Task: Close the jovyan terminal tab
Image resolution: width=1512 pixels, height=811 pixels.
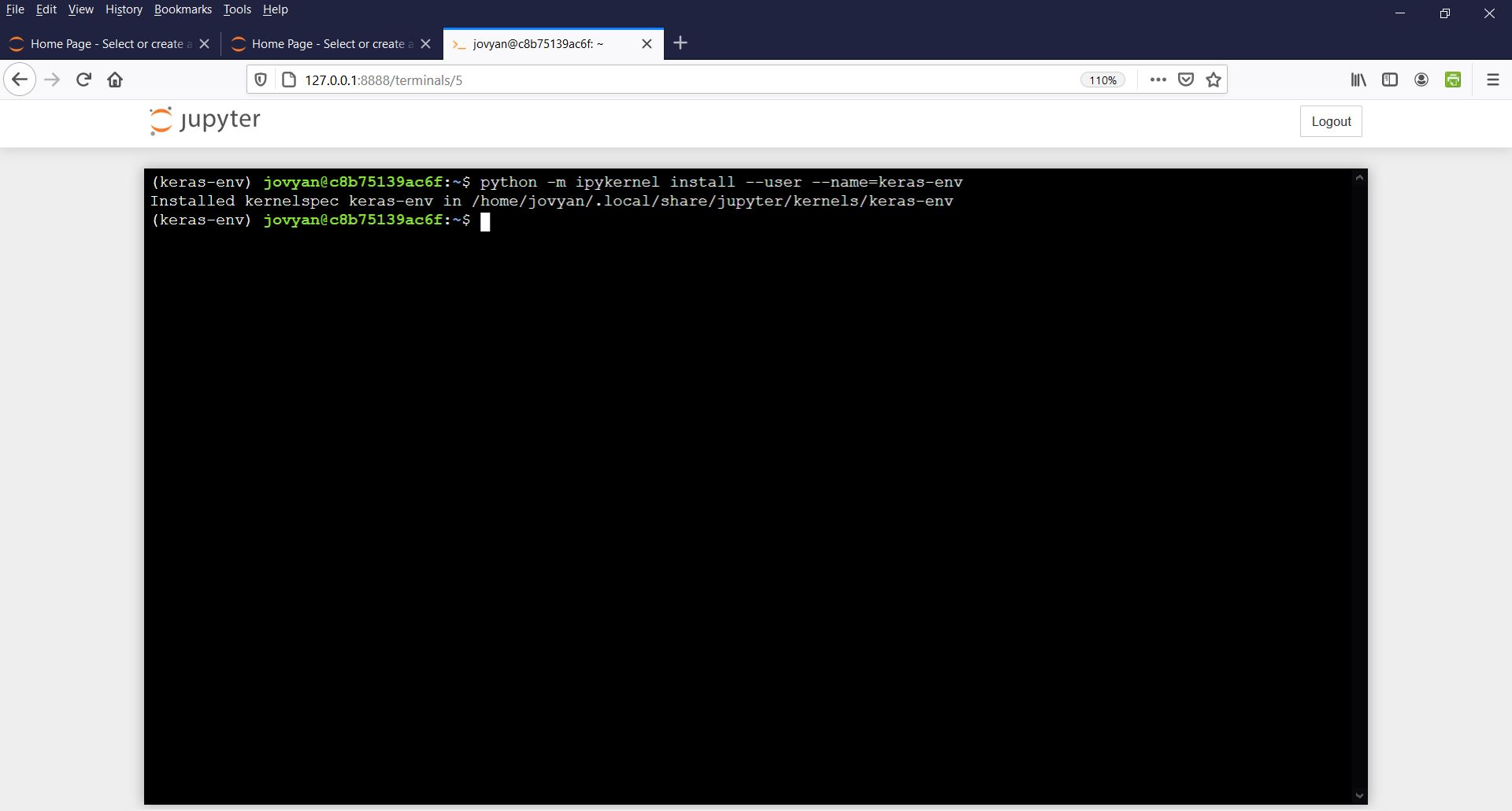Action: pyautogui.click(x=647, y=44)
